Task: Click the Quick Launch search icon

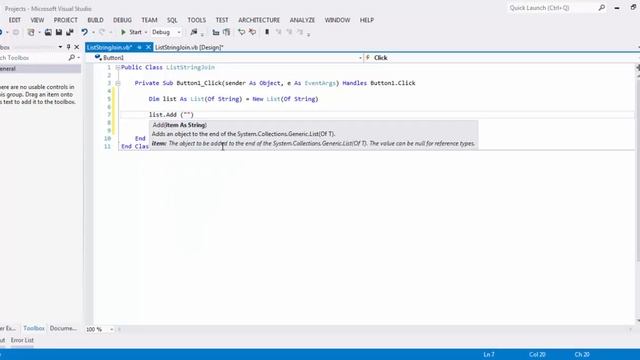Action: 602,8
